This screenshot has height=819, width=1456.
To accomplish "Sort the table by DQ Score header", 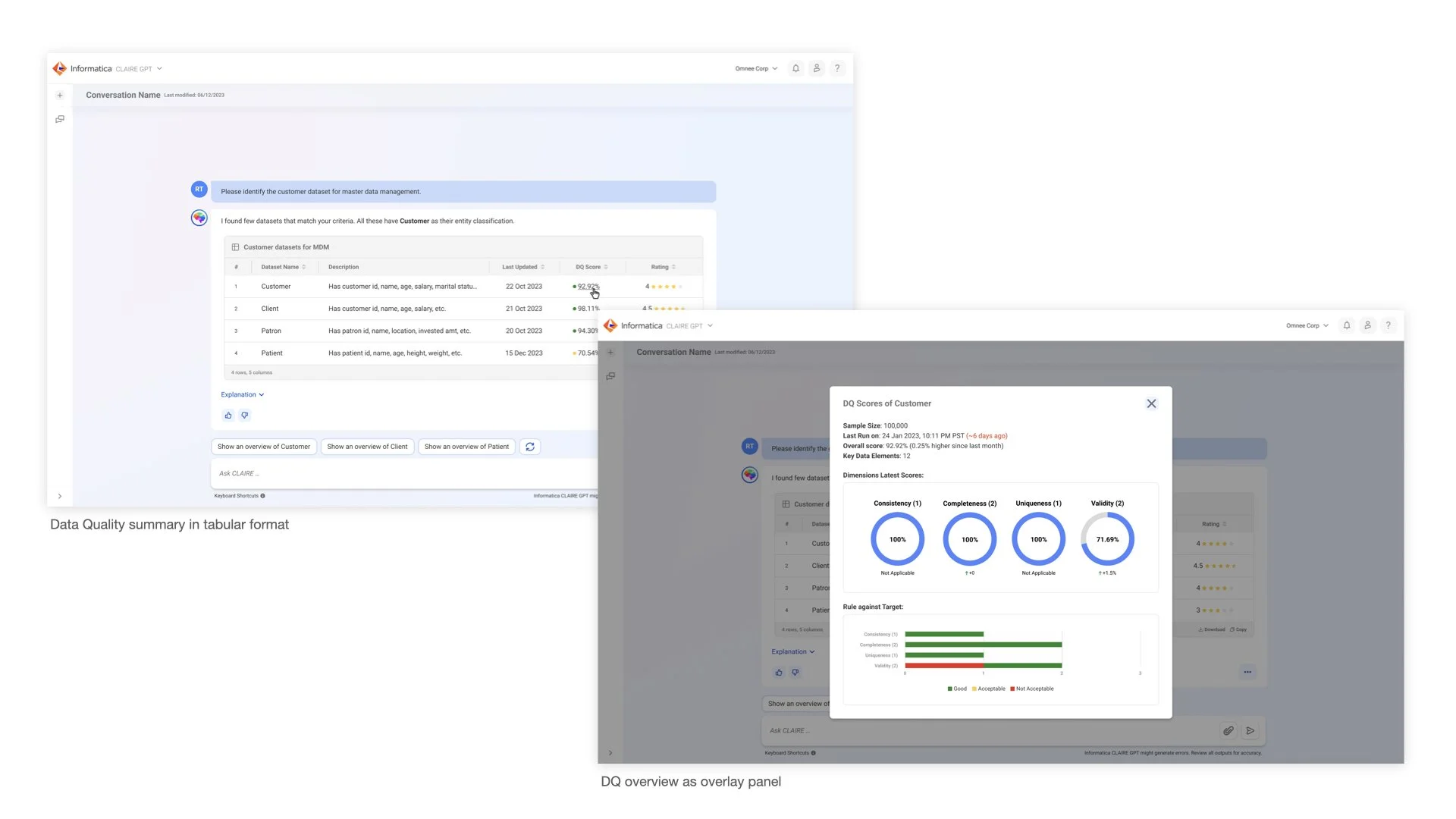I will coord(591,267).
